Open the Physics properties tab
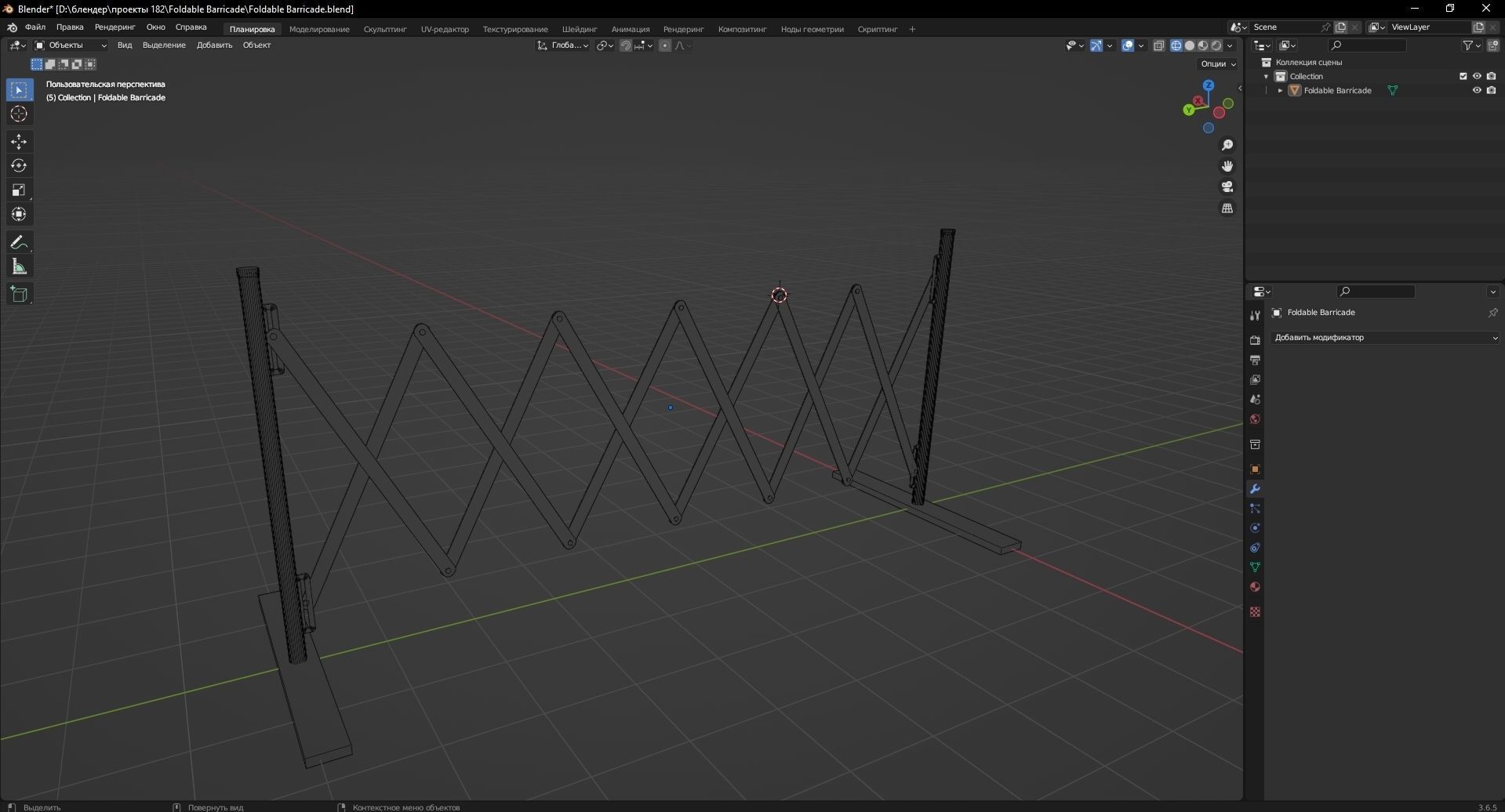The width and height of the screenshot is (1505, 812). pos(1255,528)
